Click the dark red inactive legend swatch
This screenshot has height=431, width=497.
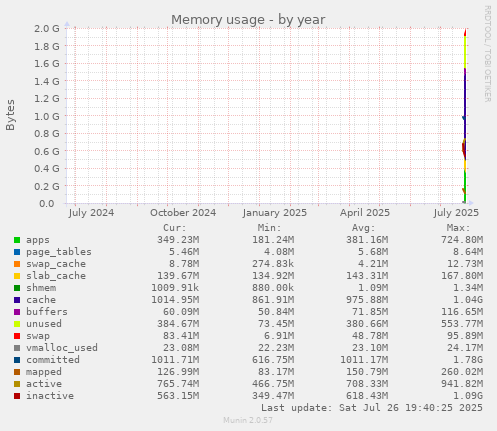(17, 396)
